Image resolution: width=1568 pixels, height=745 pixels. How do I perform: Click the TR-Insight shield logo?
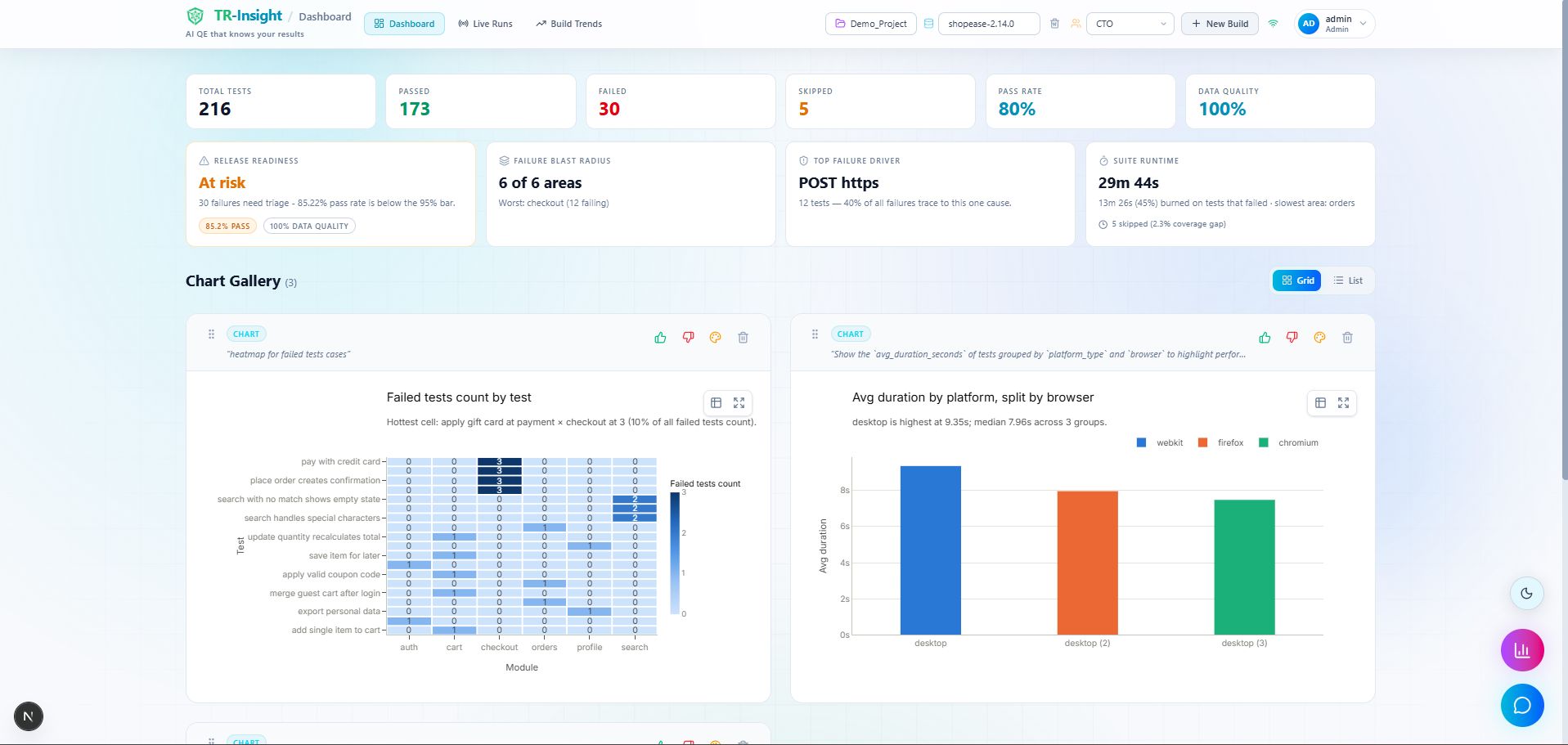[195, 16]
